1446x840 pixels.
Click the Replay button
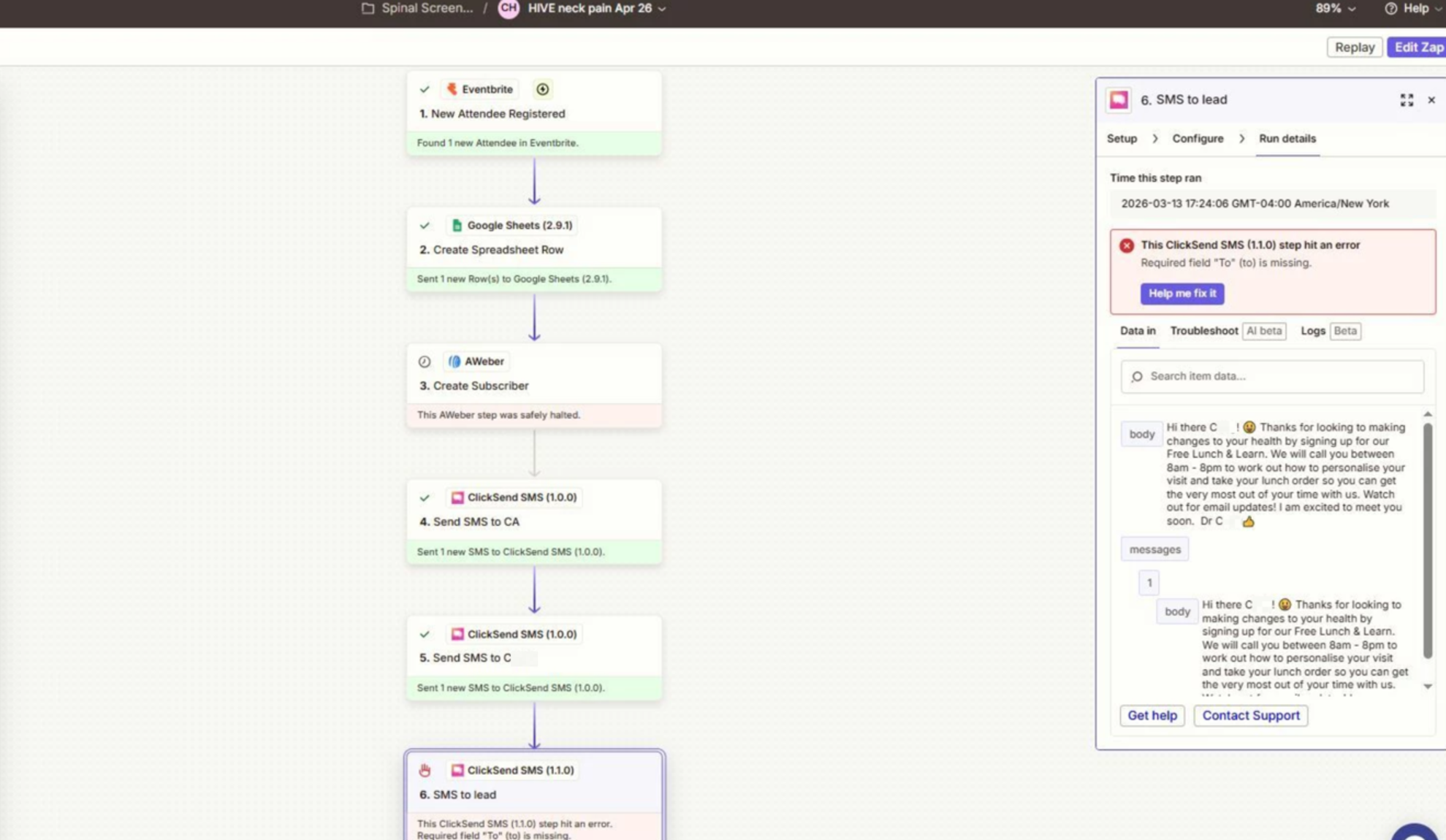(1354, 47)
